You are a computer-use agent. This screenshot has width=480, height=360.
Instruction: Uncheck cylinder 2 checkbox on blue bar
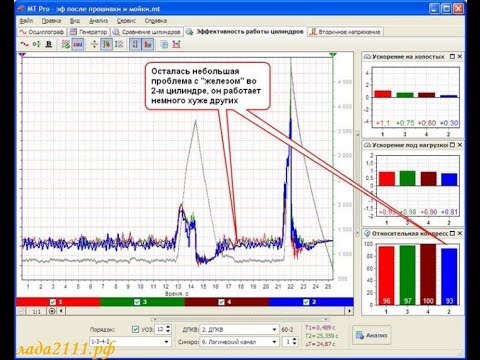[x=306, y=302]
